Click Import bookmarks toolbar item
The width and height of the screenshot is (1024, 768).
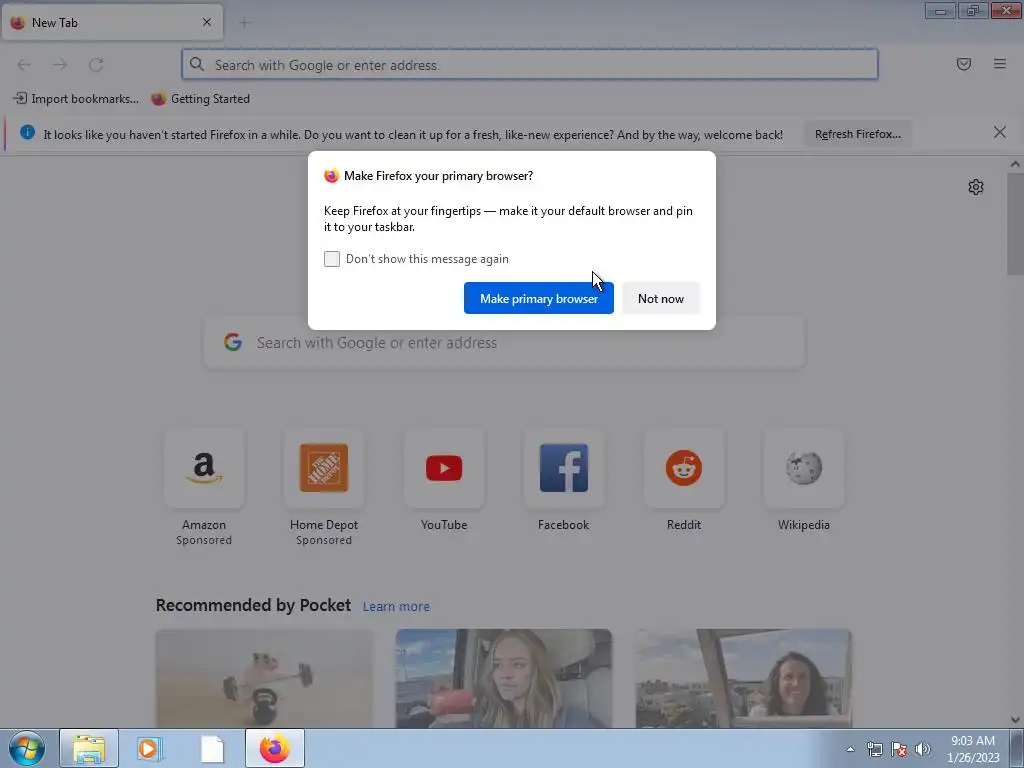click(x=76, y=99)
